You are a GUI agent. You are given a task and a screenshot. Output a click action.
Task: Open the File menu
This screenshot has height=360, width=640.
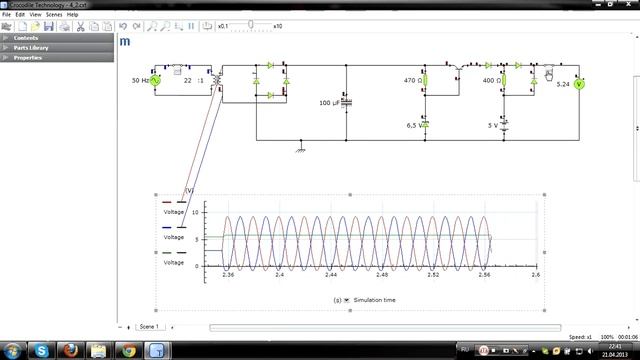click(x=7, y=15)
